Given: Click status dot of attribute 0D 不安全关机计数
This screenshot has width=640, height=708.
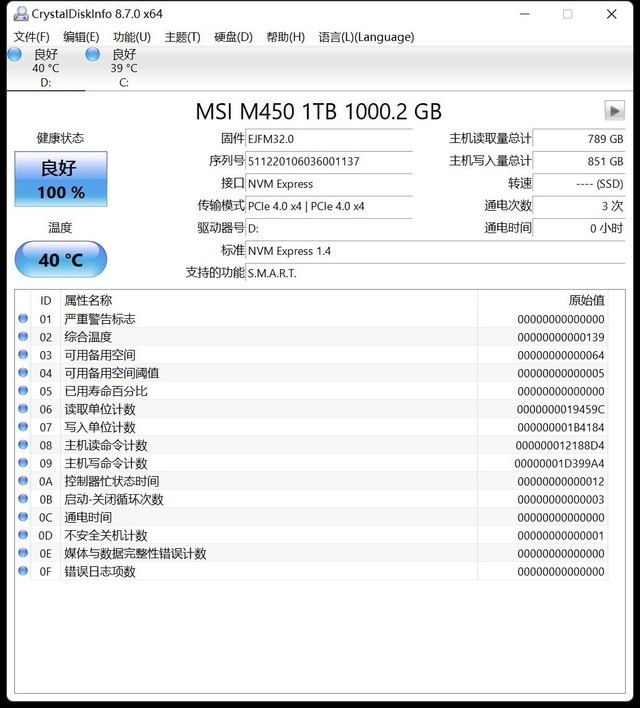Looking at the screenshot, I should pyautogui.click(x=23, y=535).
